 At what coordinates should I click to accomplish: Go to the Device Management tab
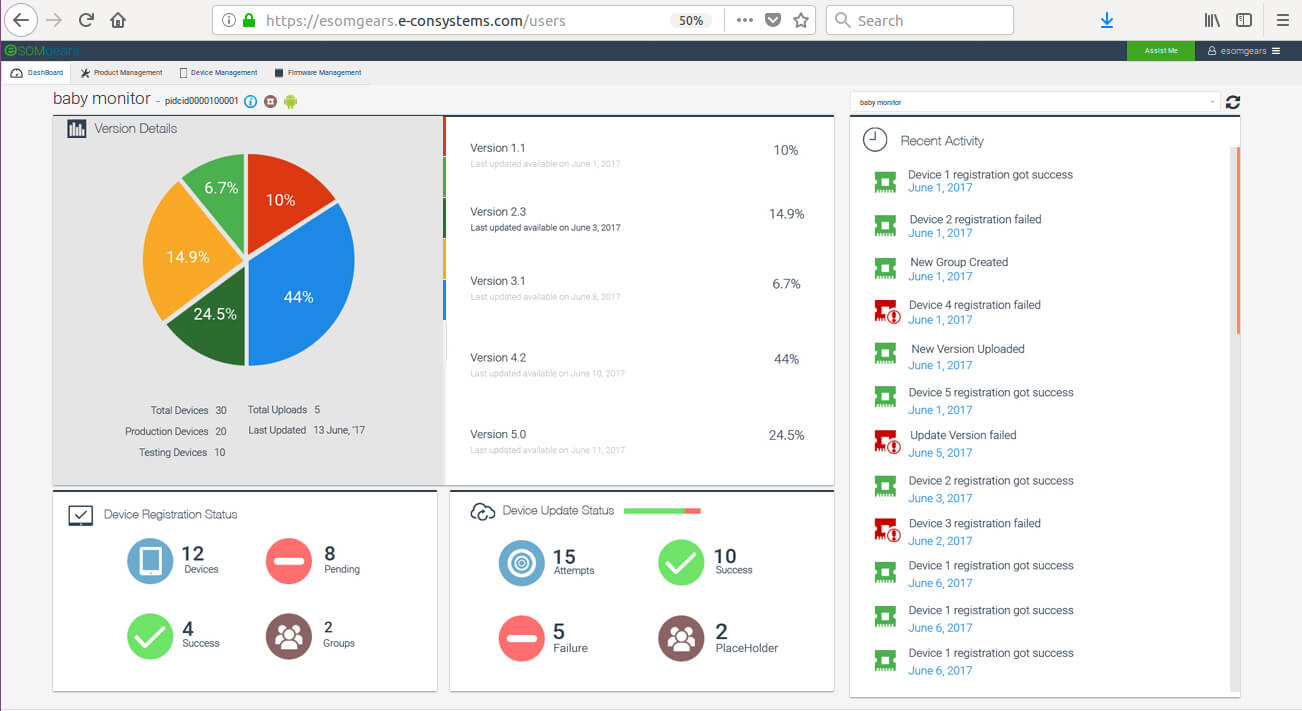218,73
